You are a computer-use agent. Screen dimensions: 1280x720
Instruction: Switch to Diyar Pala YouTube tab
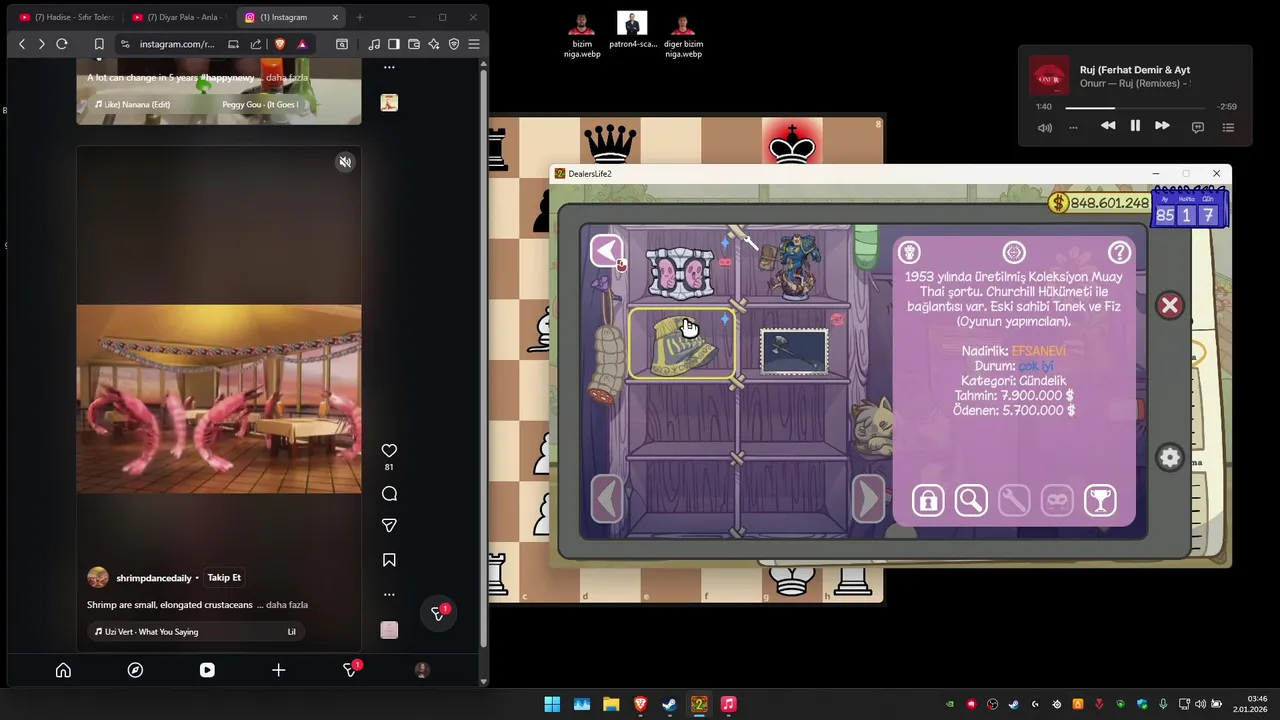point(179,17)
